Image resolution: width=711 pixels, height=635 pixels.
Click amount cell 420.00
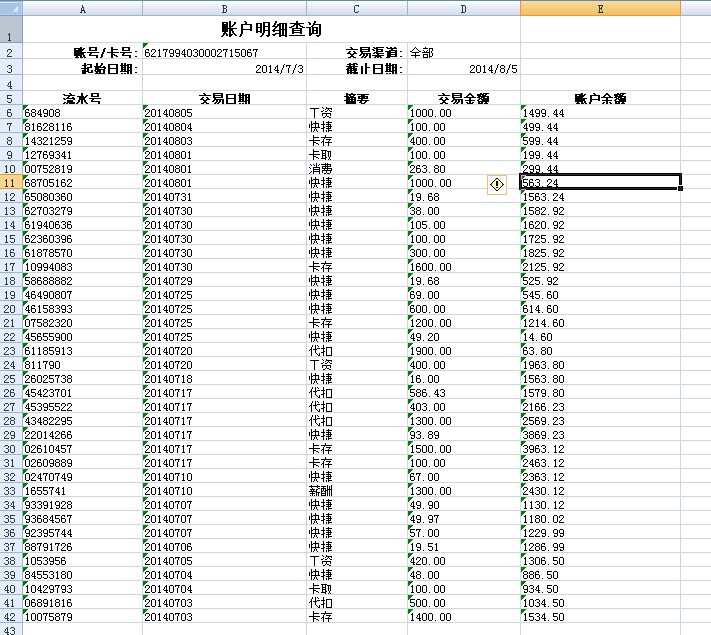[464, 561]
